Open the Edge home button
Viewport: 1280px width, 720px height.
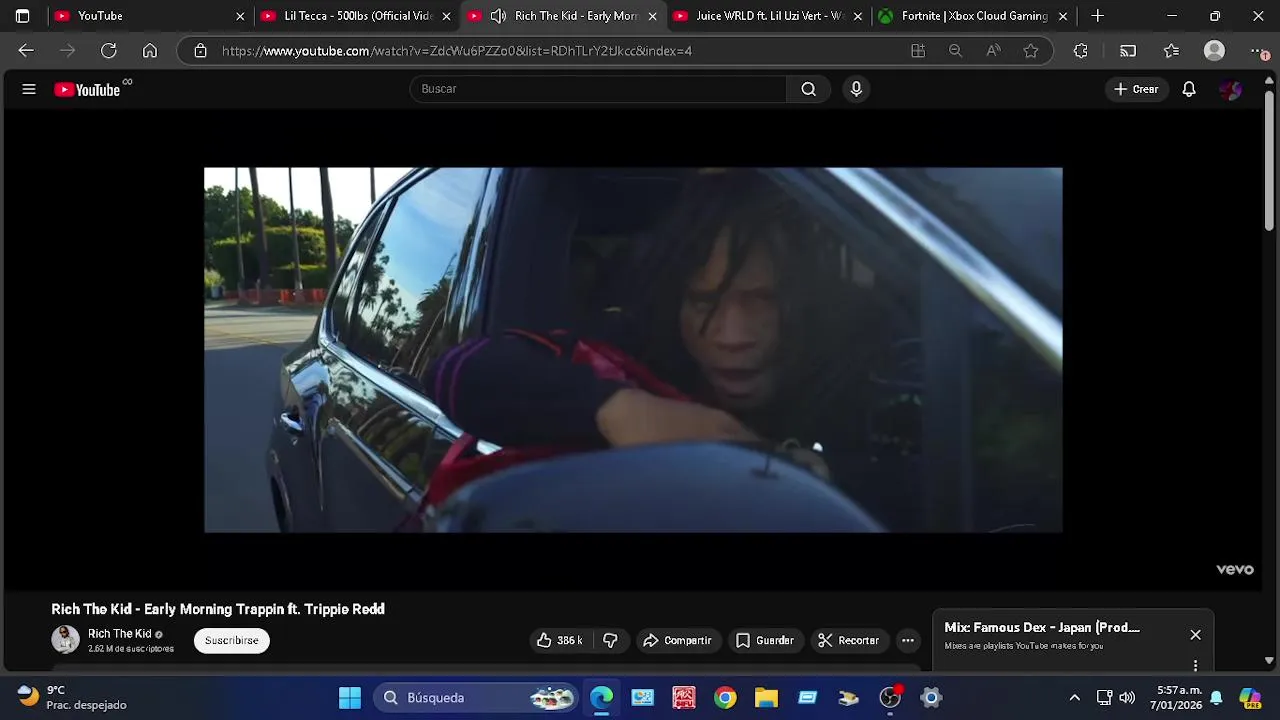tap(150, 51)
